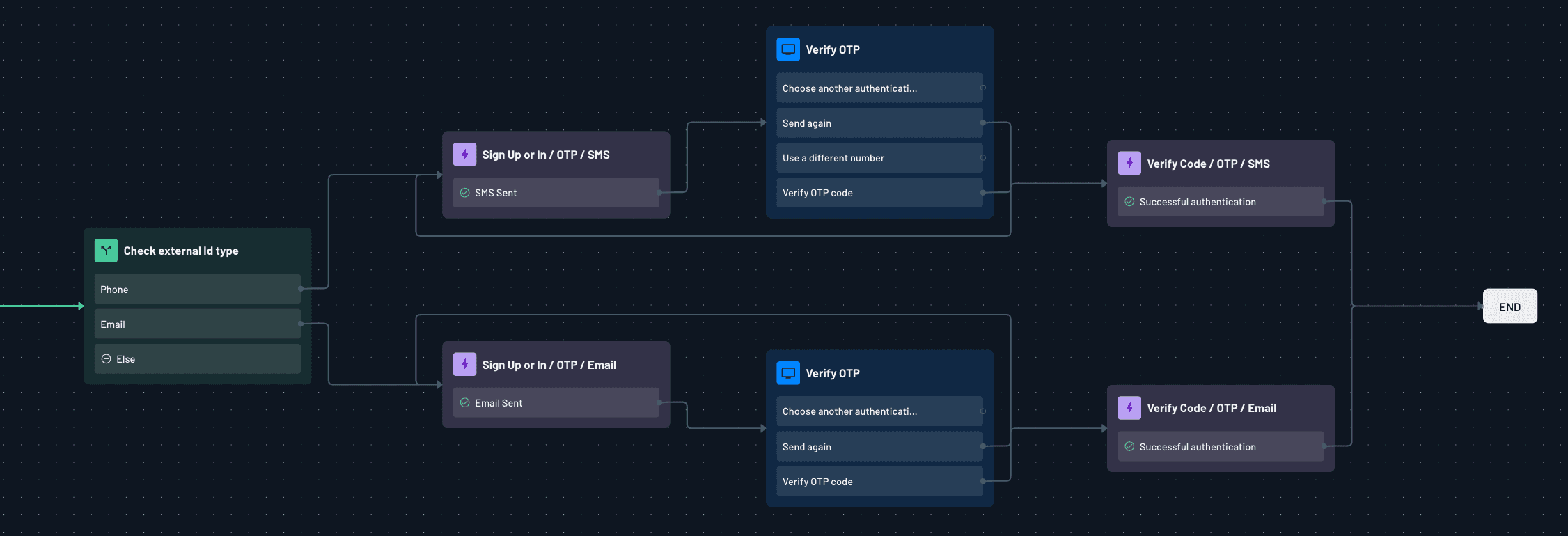Select the lightning icon on Verify Code / OTP / SMS

click(x=1129, y=163)
